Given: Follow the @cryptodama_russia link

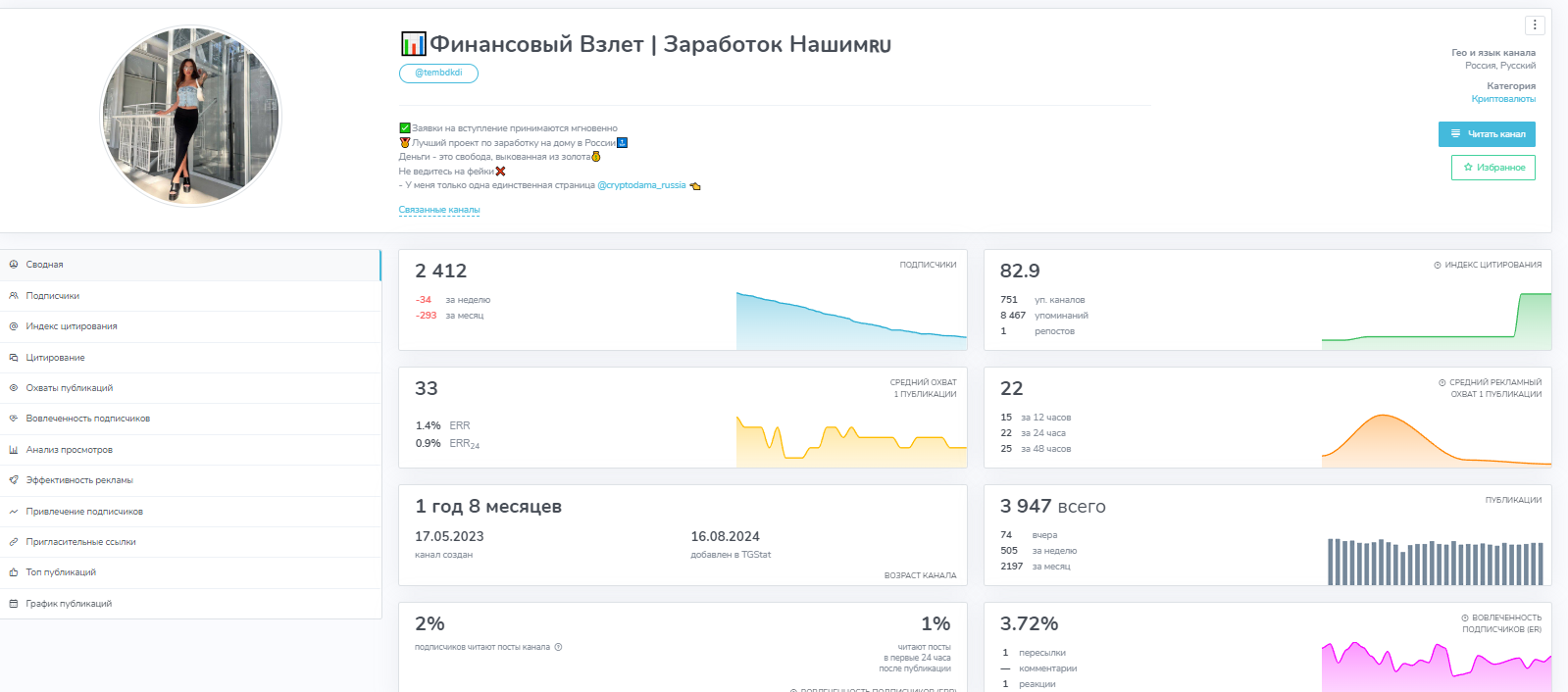Looking at the screenshot, I should (641, 185).
